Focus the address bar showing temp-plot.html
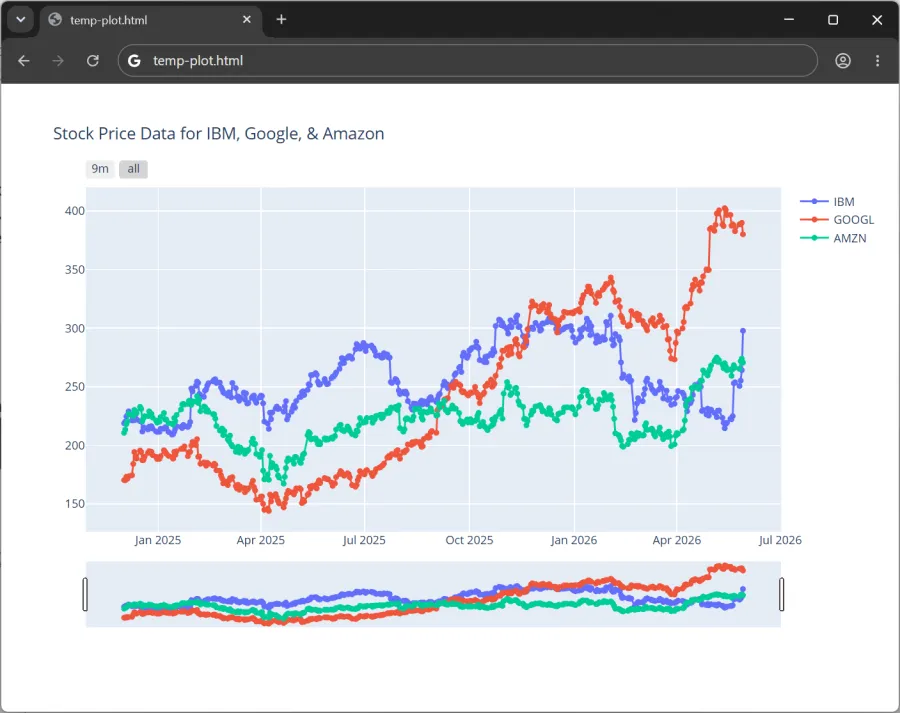This screenshot has width=900, height=713. [468, 61]
